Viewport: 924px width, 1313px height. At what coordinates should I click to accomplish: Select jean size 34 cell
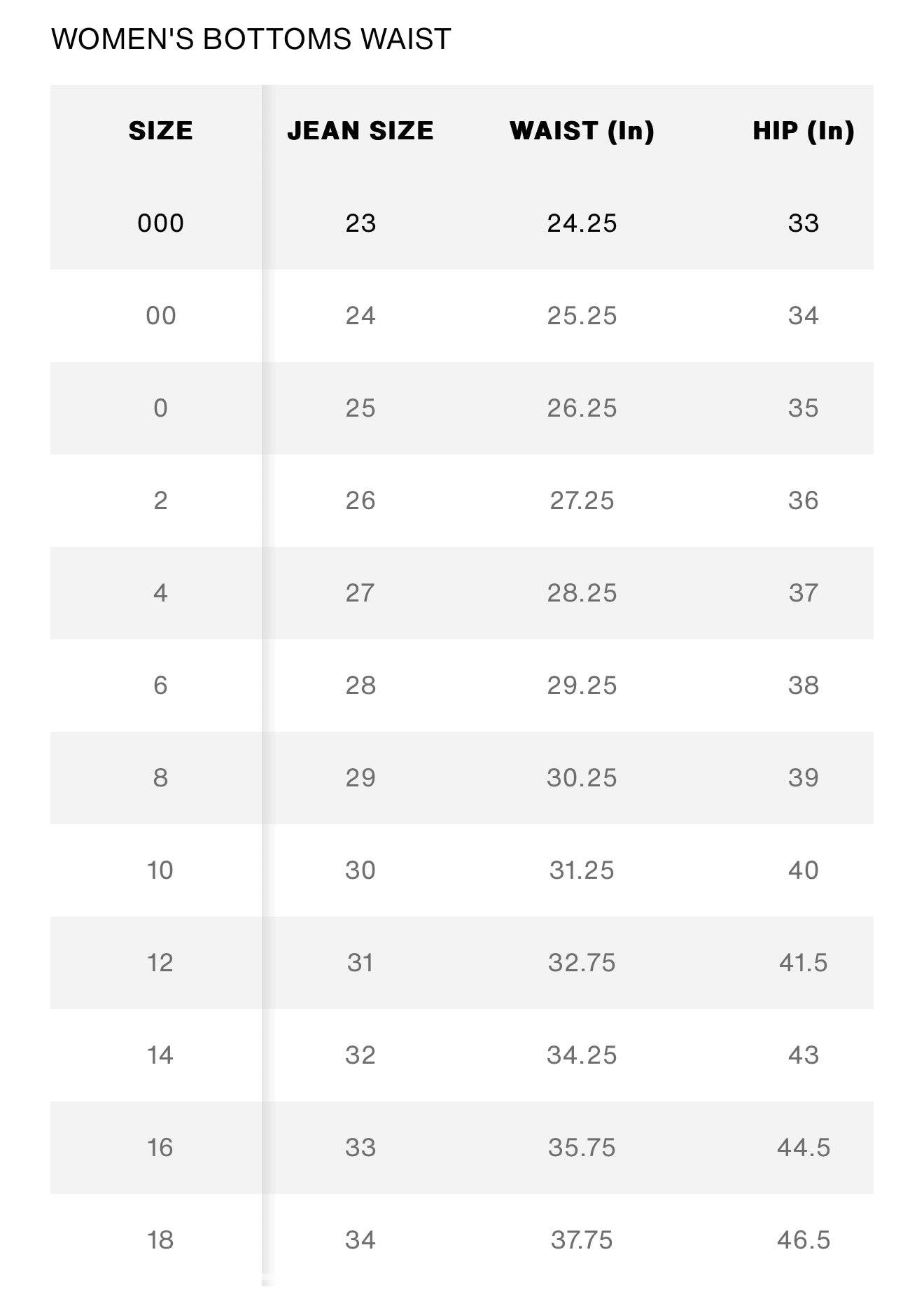(x=360, y=1240)
